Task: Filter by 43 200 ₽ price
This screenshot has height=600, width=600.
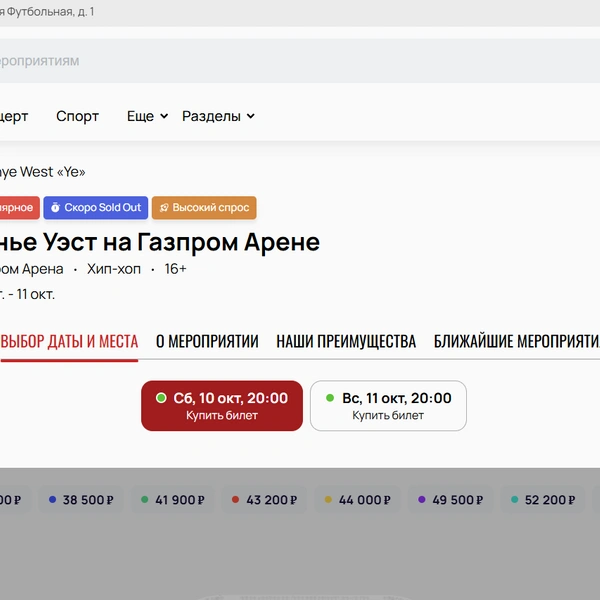Action: click(x=264, y=500)
